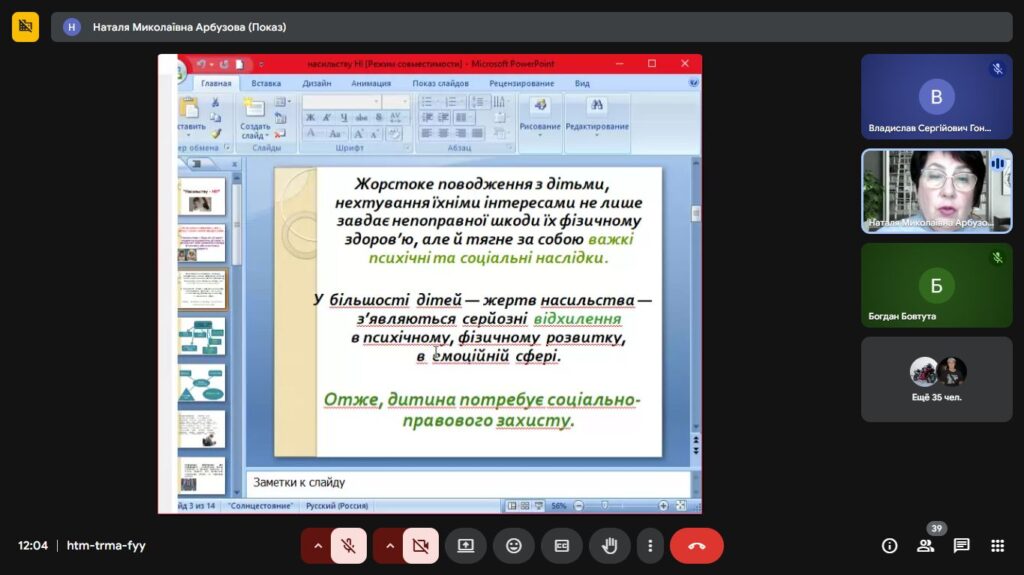
Task: Switch to the "Дизайн" ribbon tab
Action: pyautogui.click(x=317, y=84)
